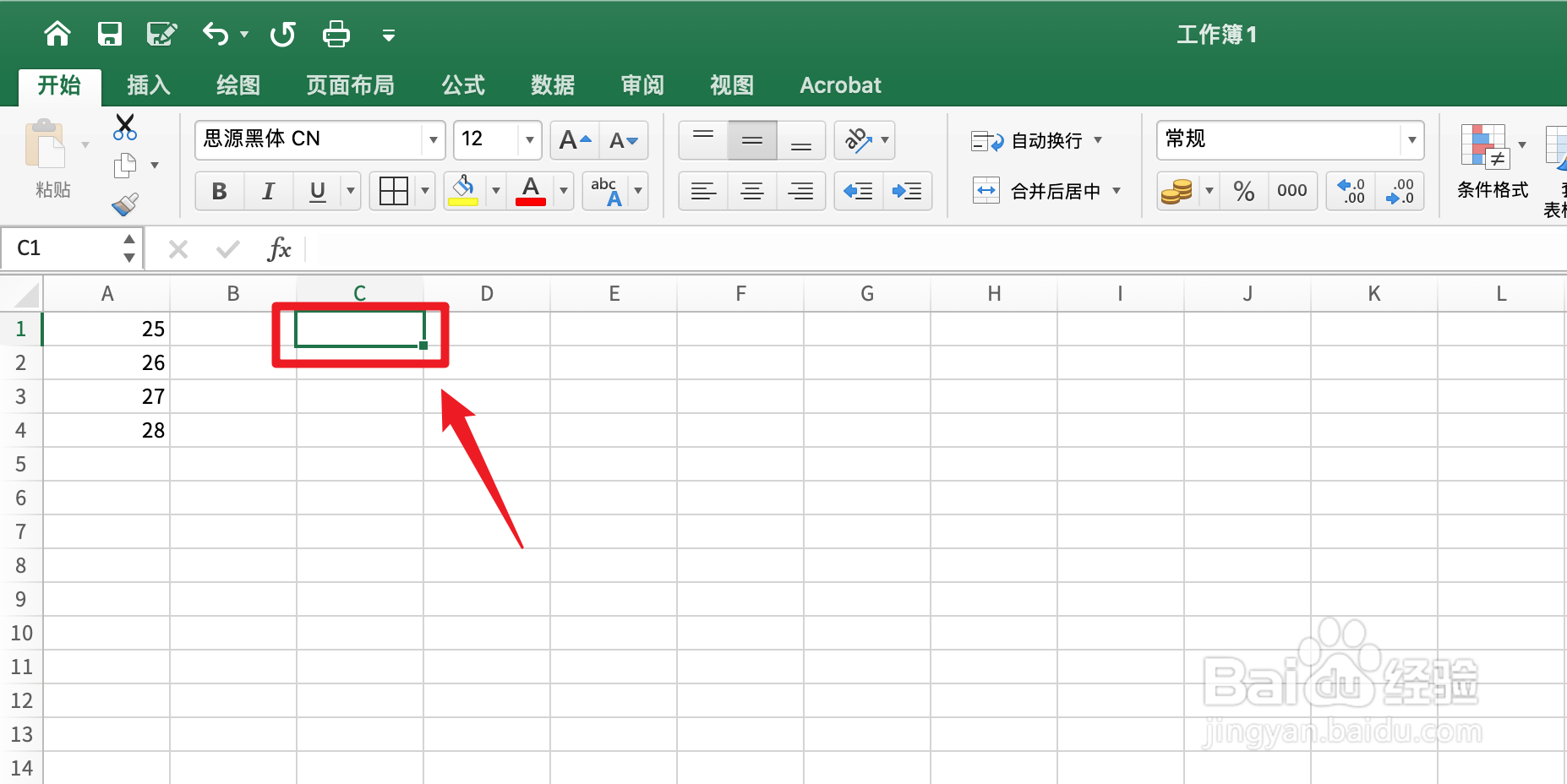The width and height of the screenshot is (1567, 784).
Task: Click the phonetic guide abc icon
Action: point(605,191)
